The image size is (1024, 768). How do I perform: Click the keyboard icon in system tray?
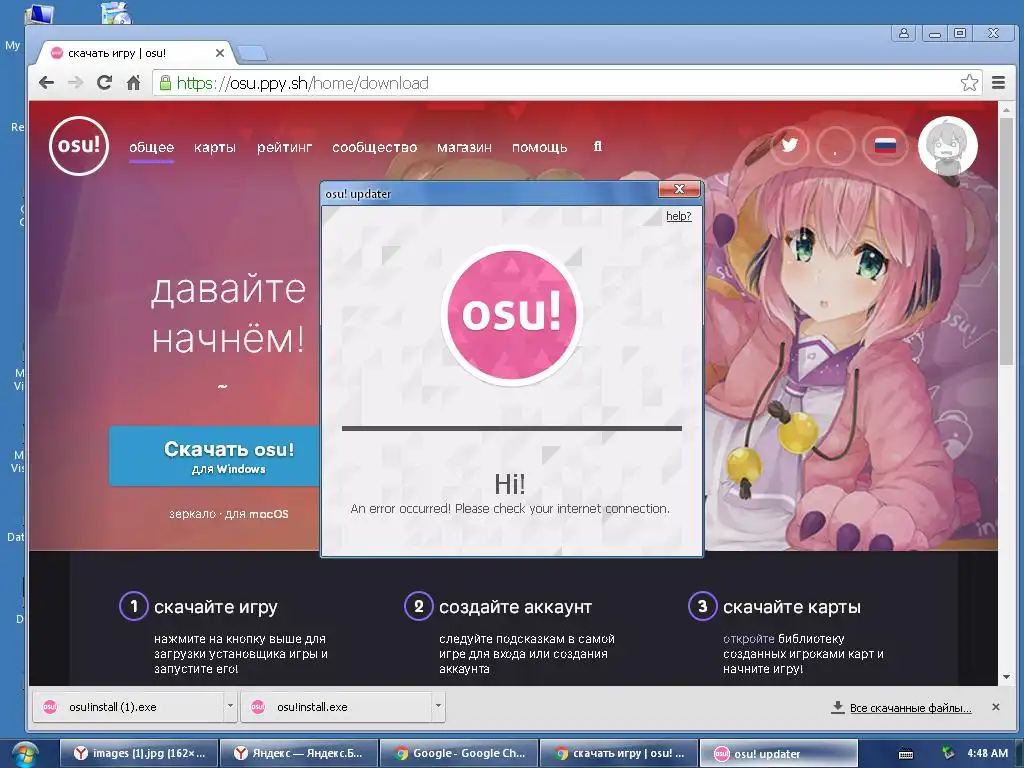pyautogui.click(x=906, y=754)
